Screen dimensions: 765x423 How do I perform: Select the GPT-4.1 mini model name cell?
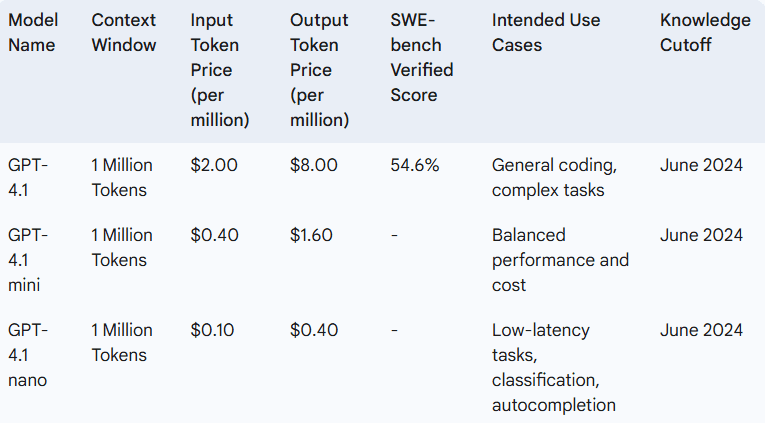(x=27, y=260)
